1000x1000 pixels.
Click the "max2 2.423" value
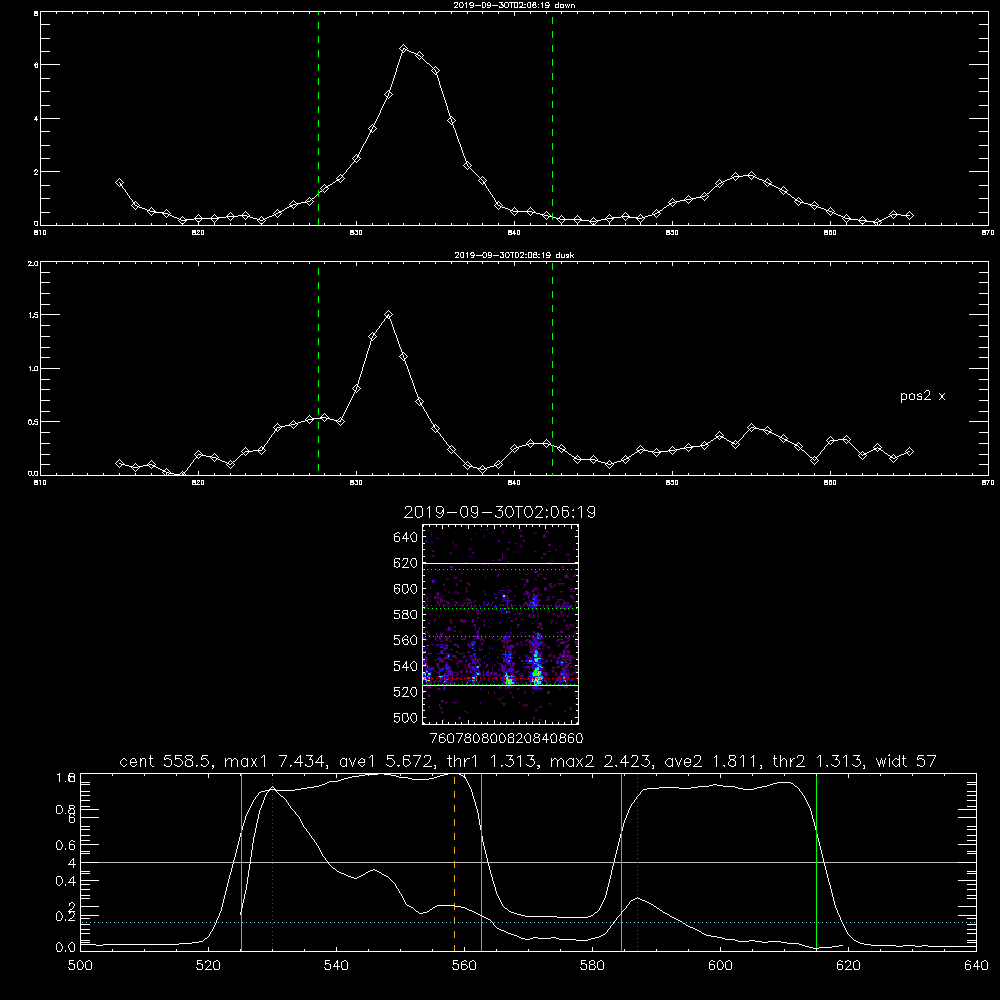click(599, 761)
